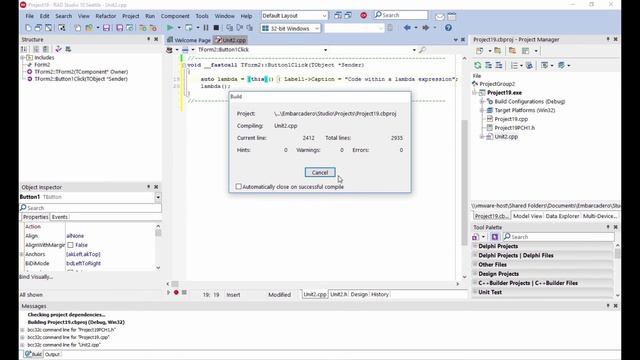Switch to the Model View tab
The image size is (640, 360).
527,216
